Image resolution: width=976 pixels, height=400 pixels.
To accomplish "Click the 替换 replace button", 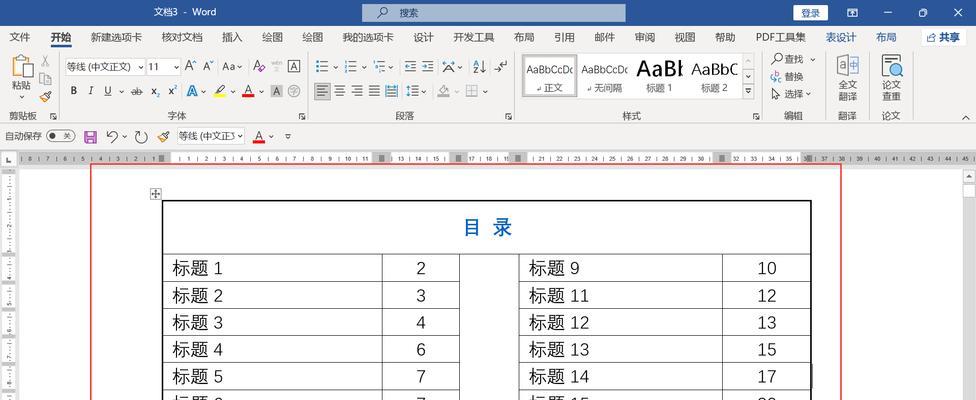I will pos(787,77).
